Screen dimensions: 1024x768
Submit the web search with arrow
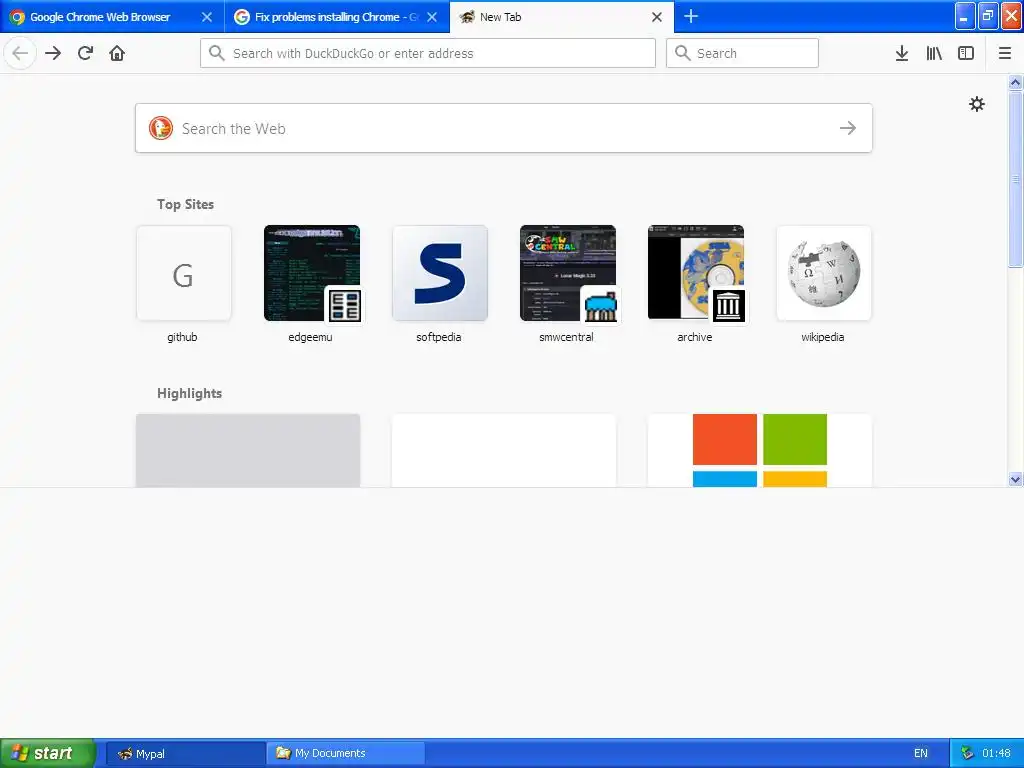pyautogui.click(x=848, y=128)
